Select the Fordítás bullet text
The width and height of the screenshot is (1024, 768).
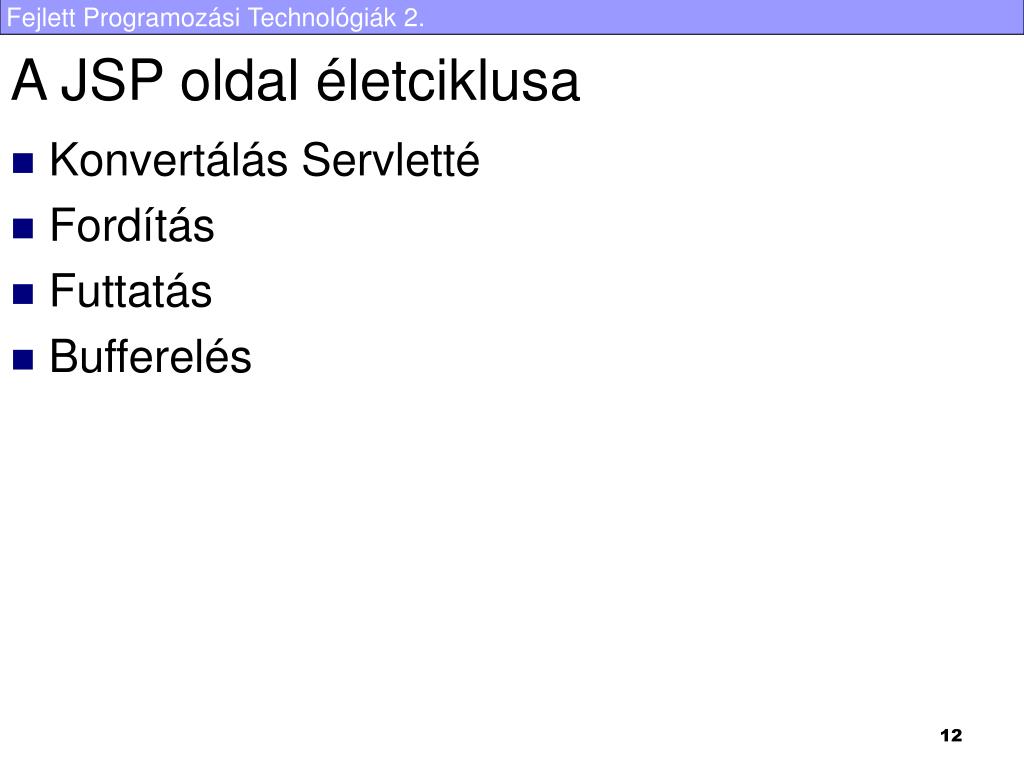(x=132, y=225)
